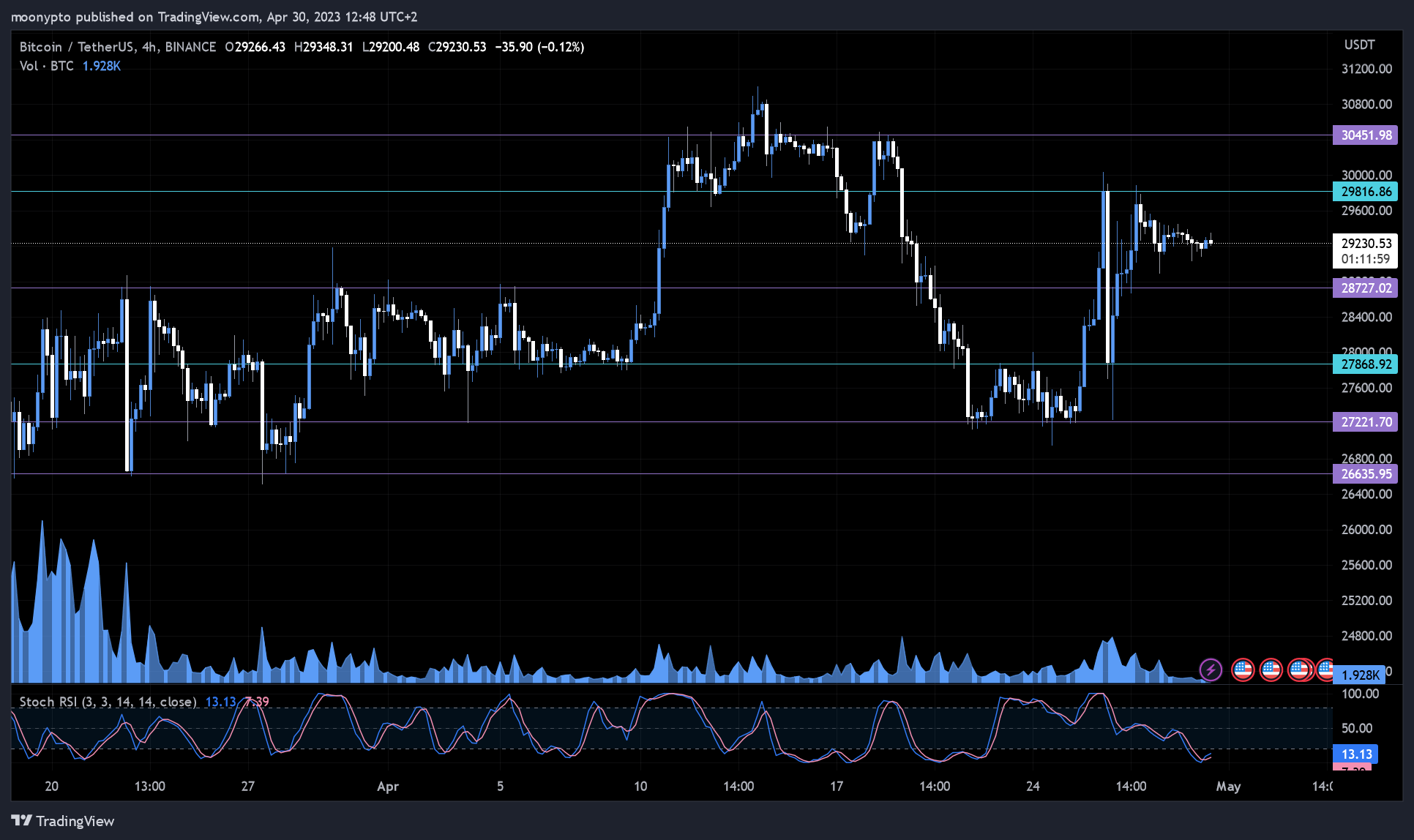Image resolution: width=1414 pixels, height=840 pixels.
Task: Select the 27868.92 horizontal line price label
Action: point(1365,364)
